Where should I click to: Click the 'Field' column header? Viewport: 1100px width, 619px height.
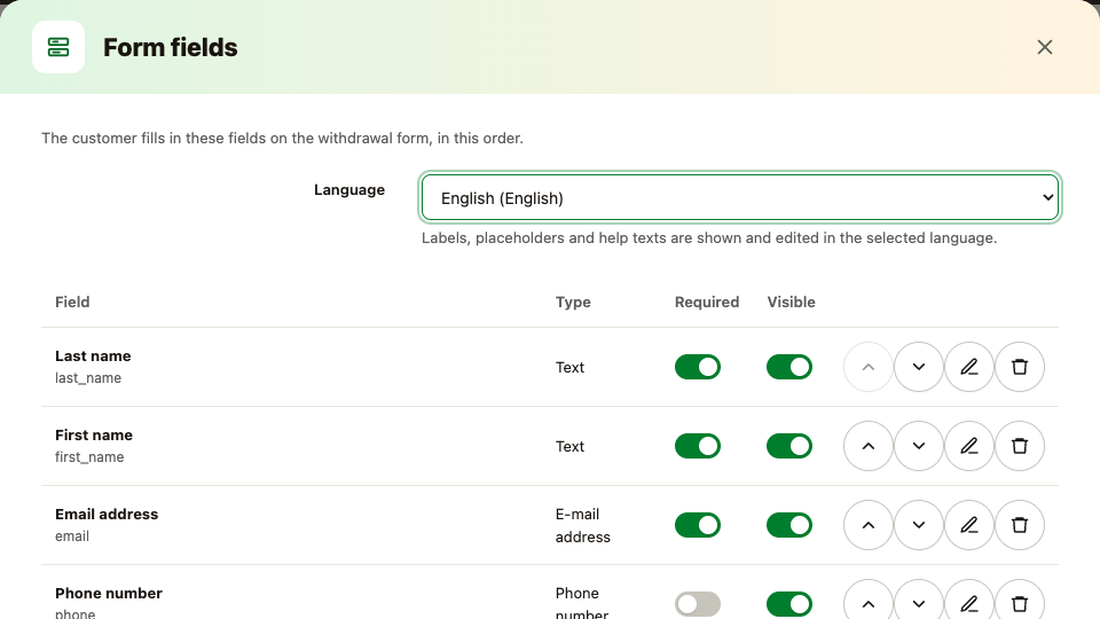tap(72, 302)
